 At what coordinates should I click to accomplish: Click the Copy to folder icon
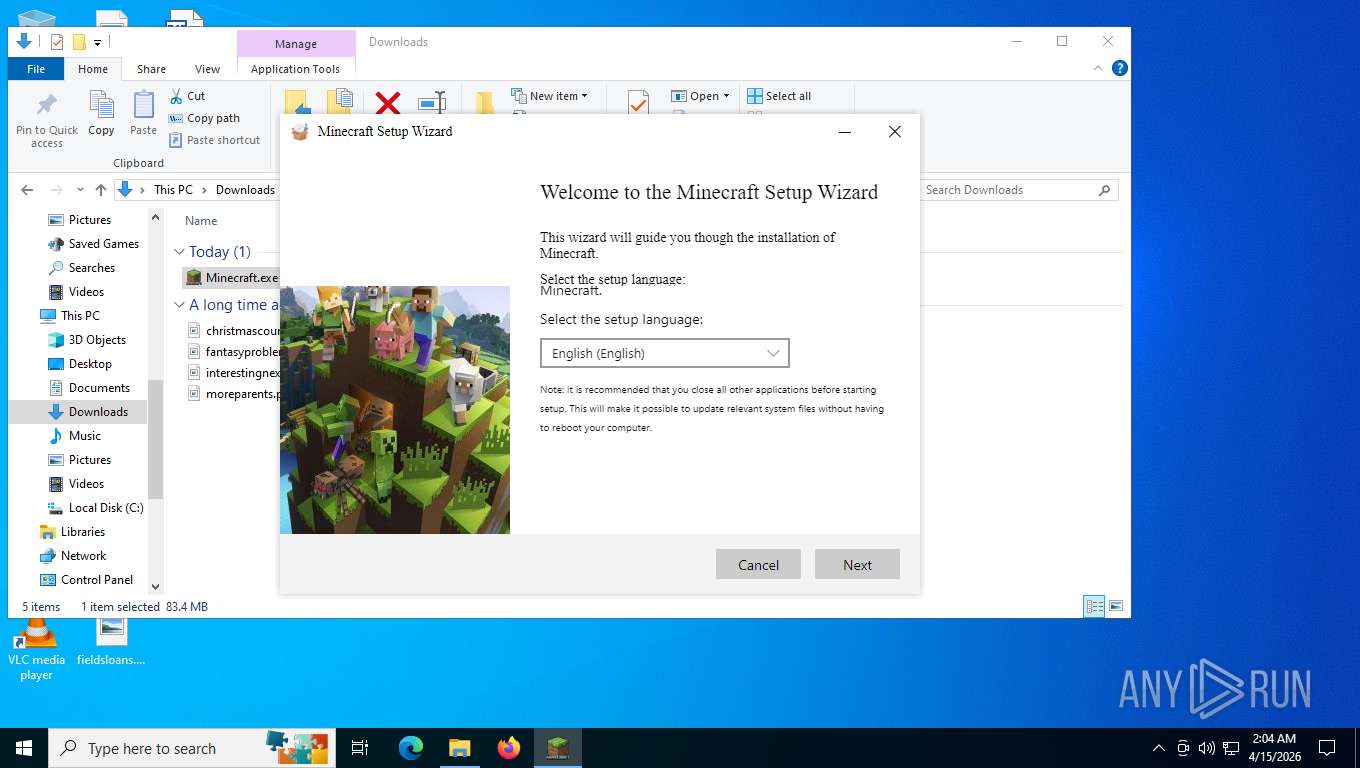(x=340, y=102)
